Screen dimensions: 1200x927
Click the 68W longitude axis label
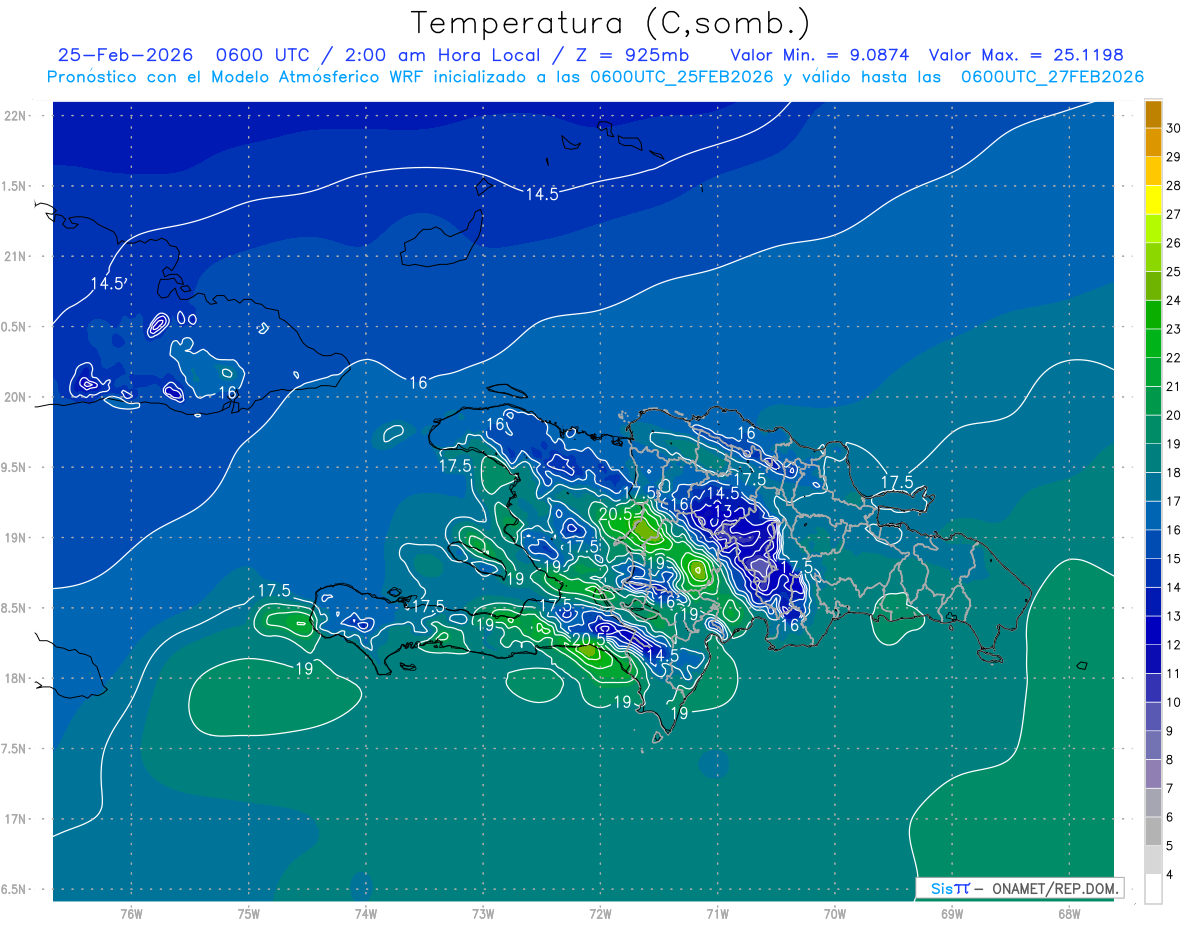tap(1068, 913)
